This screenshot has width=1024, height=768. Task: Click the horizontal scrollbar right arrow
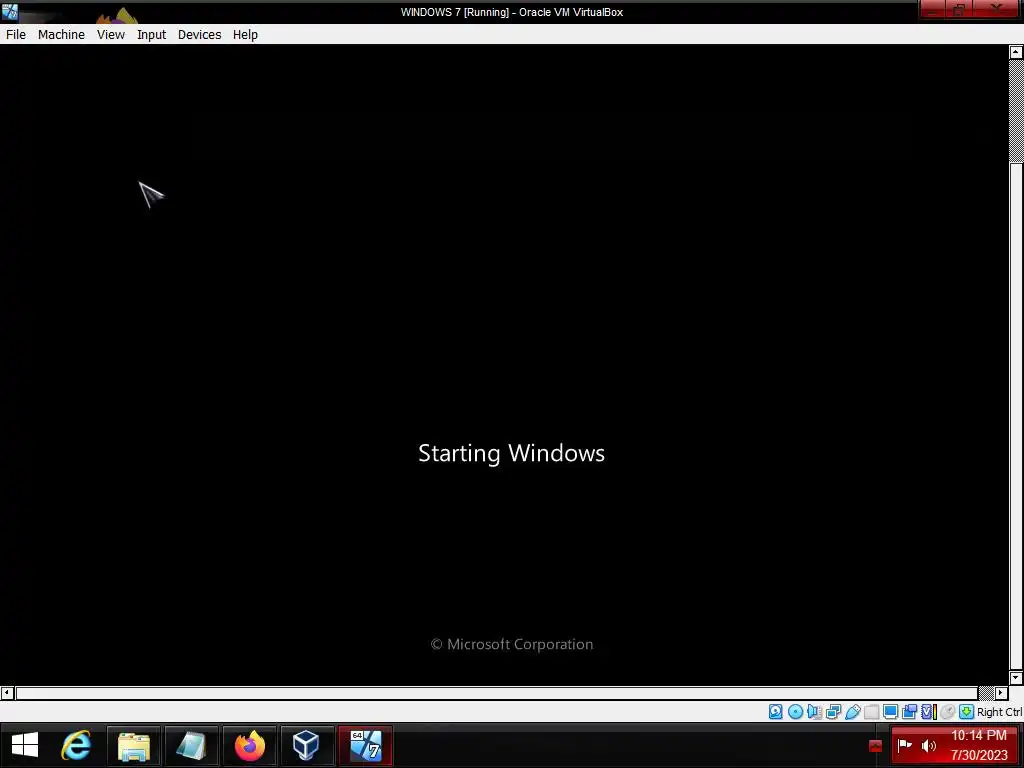point(1000,692)
